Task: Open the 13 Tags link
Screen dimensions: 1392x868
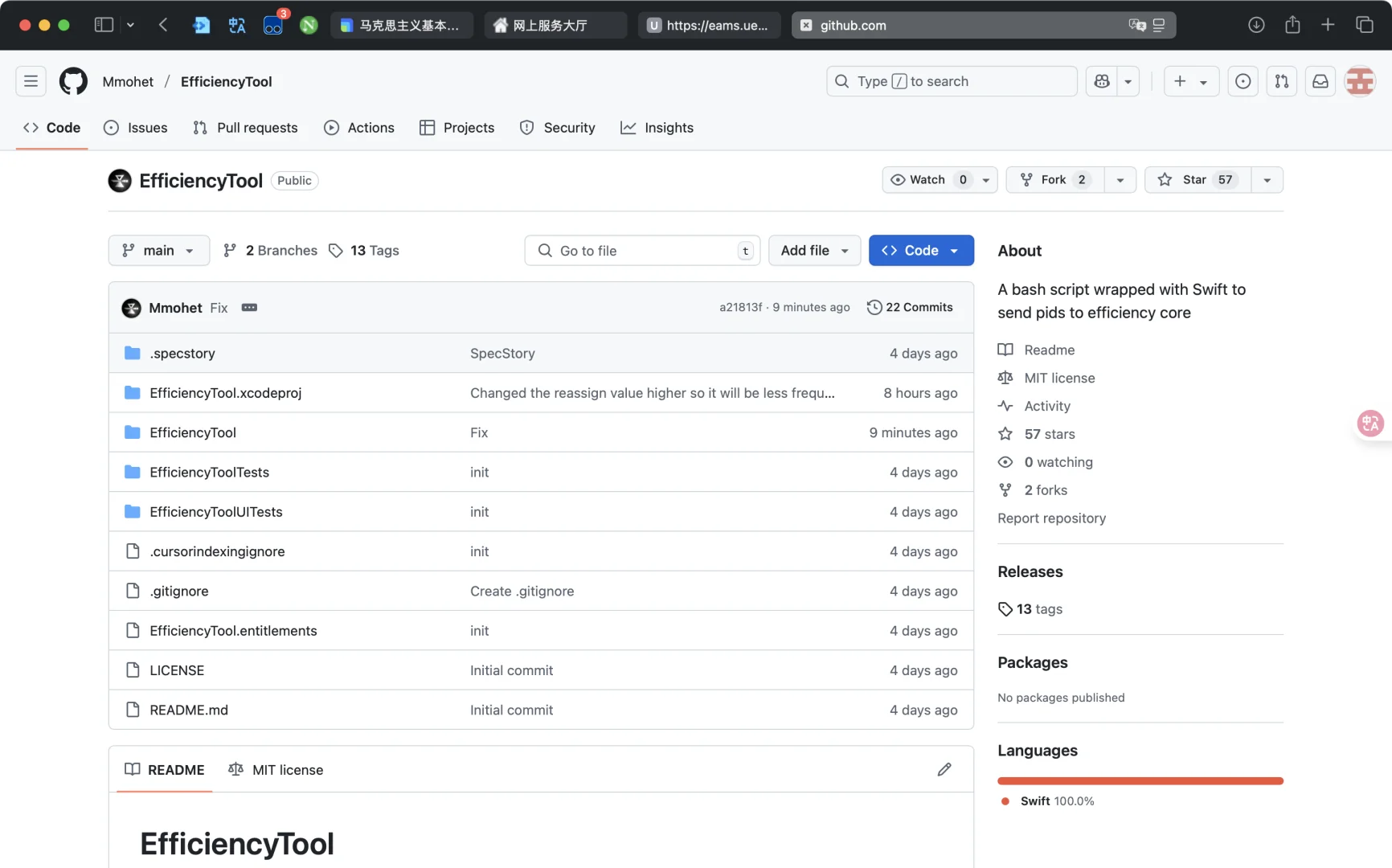Action: (x=364, y=251)
